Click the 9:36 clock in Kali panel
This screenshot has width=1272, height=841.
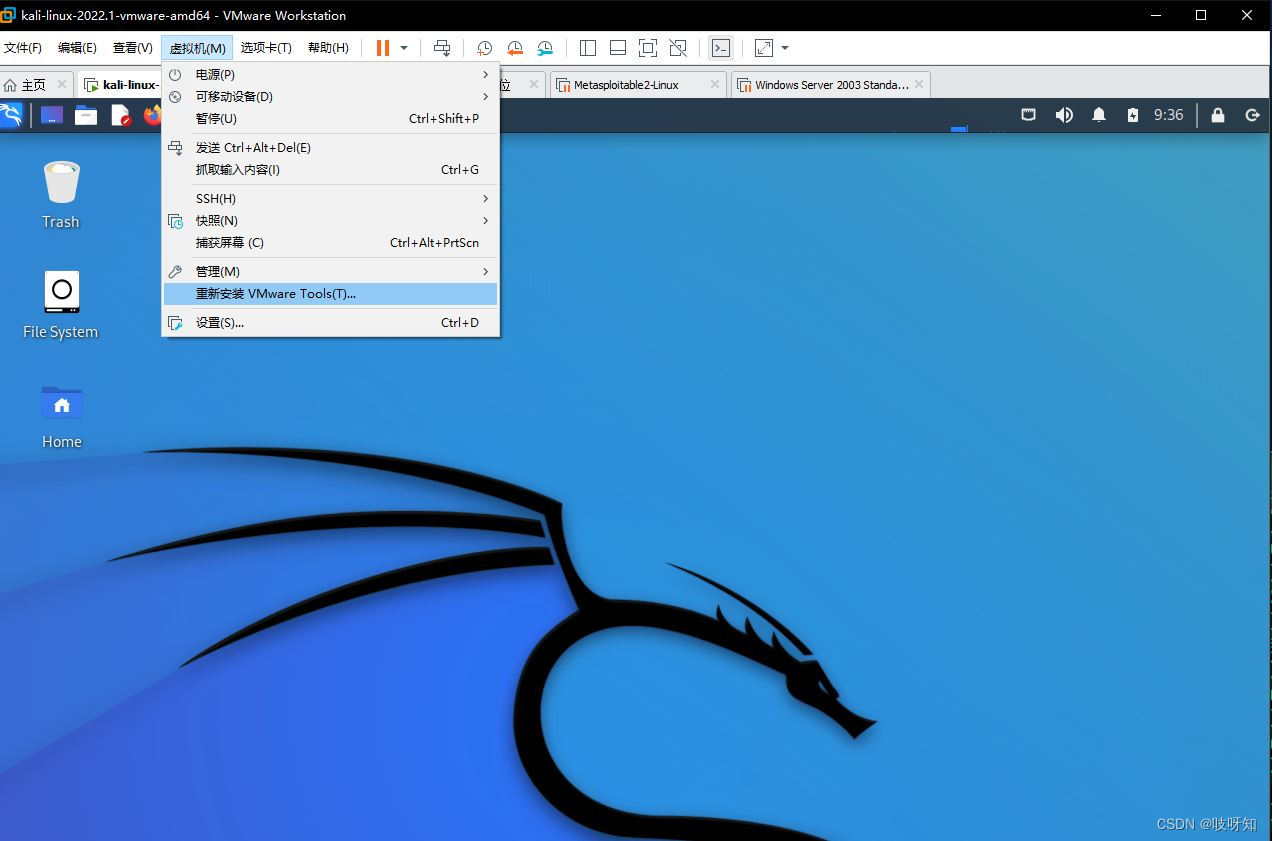[1168, 115]
